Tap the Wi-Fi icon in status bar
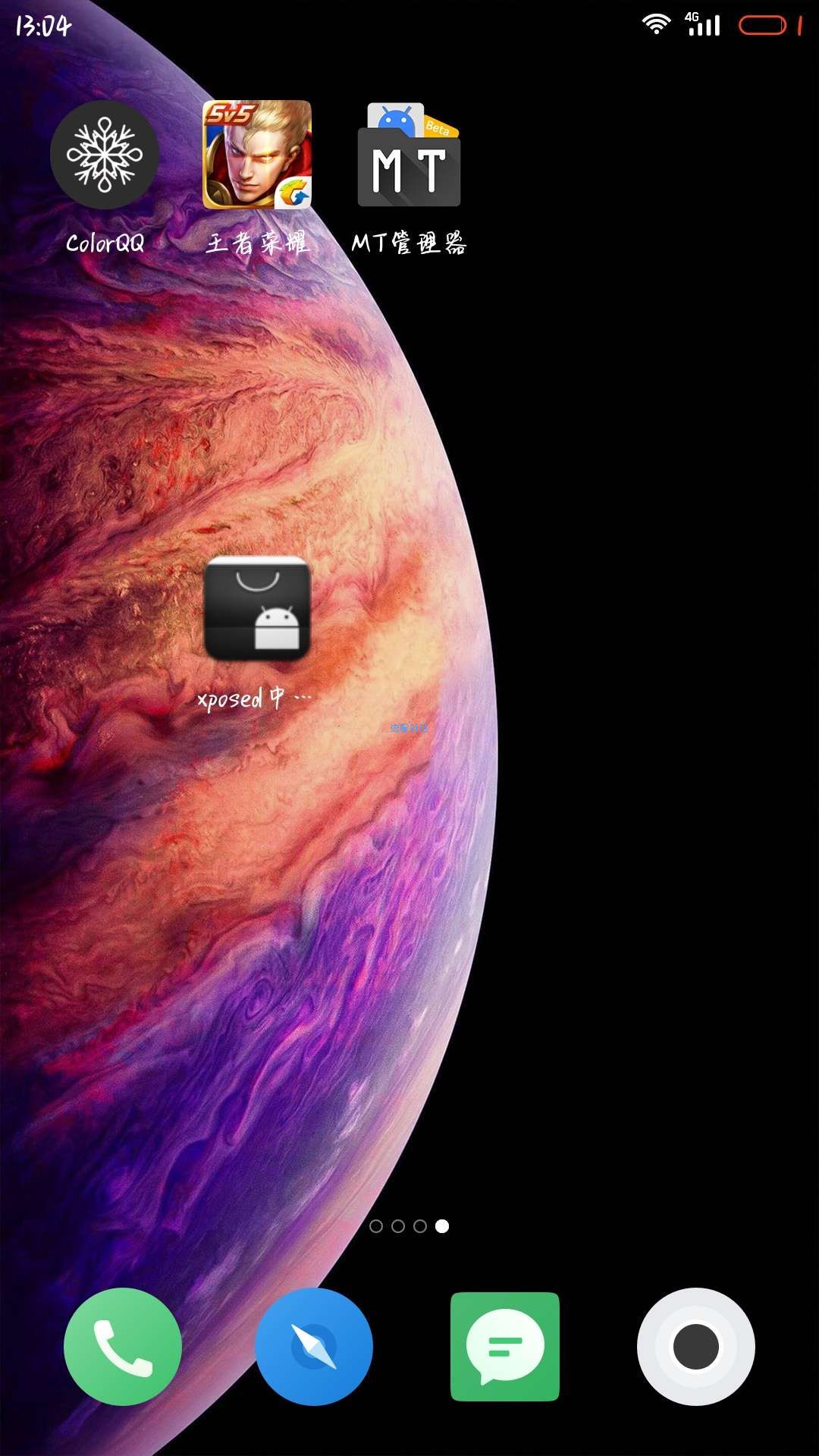This screenshot has width=819, height=1456. 656,25
